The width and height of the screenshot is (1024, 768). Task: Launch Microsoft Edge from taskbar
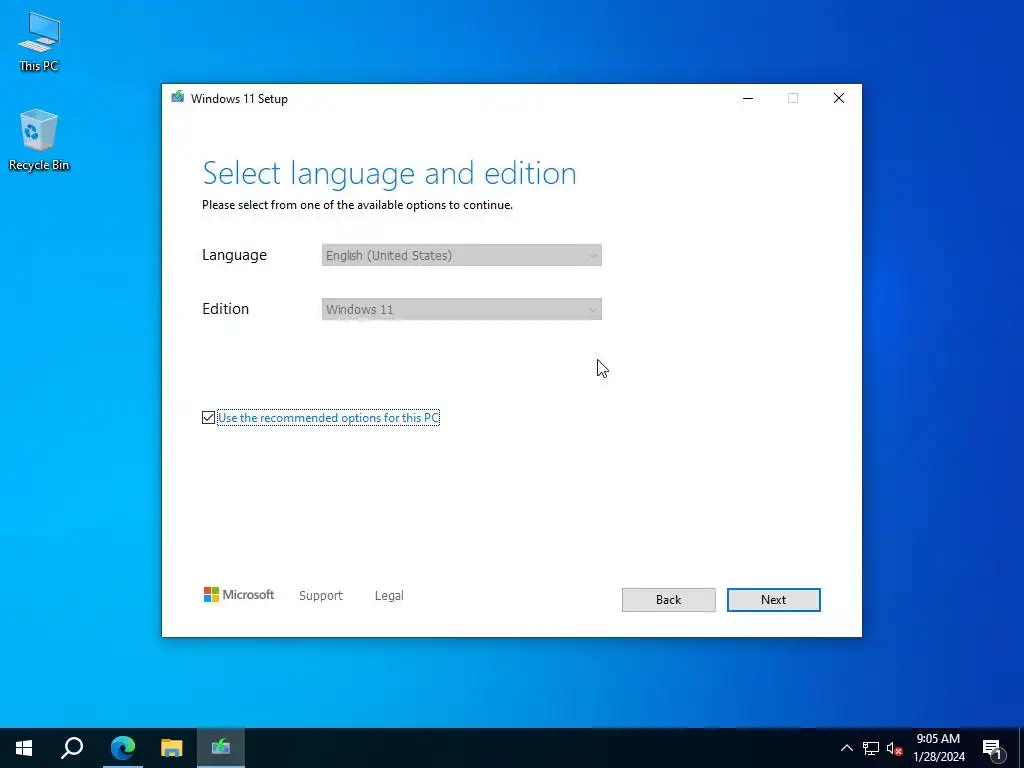click(x=122, y=748)
